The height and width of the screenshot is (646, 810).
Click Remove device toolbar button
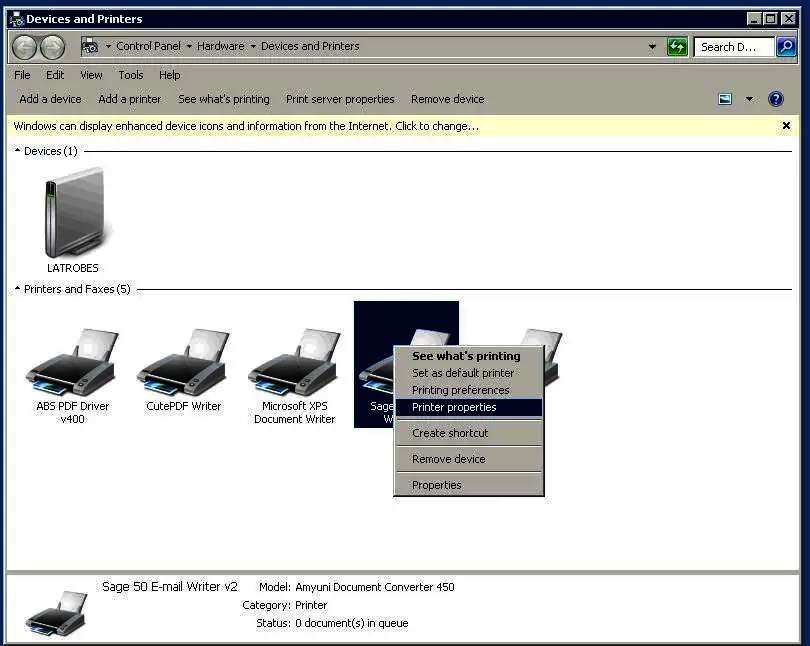click(447, 99)
